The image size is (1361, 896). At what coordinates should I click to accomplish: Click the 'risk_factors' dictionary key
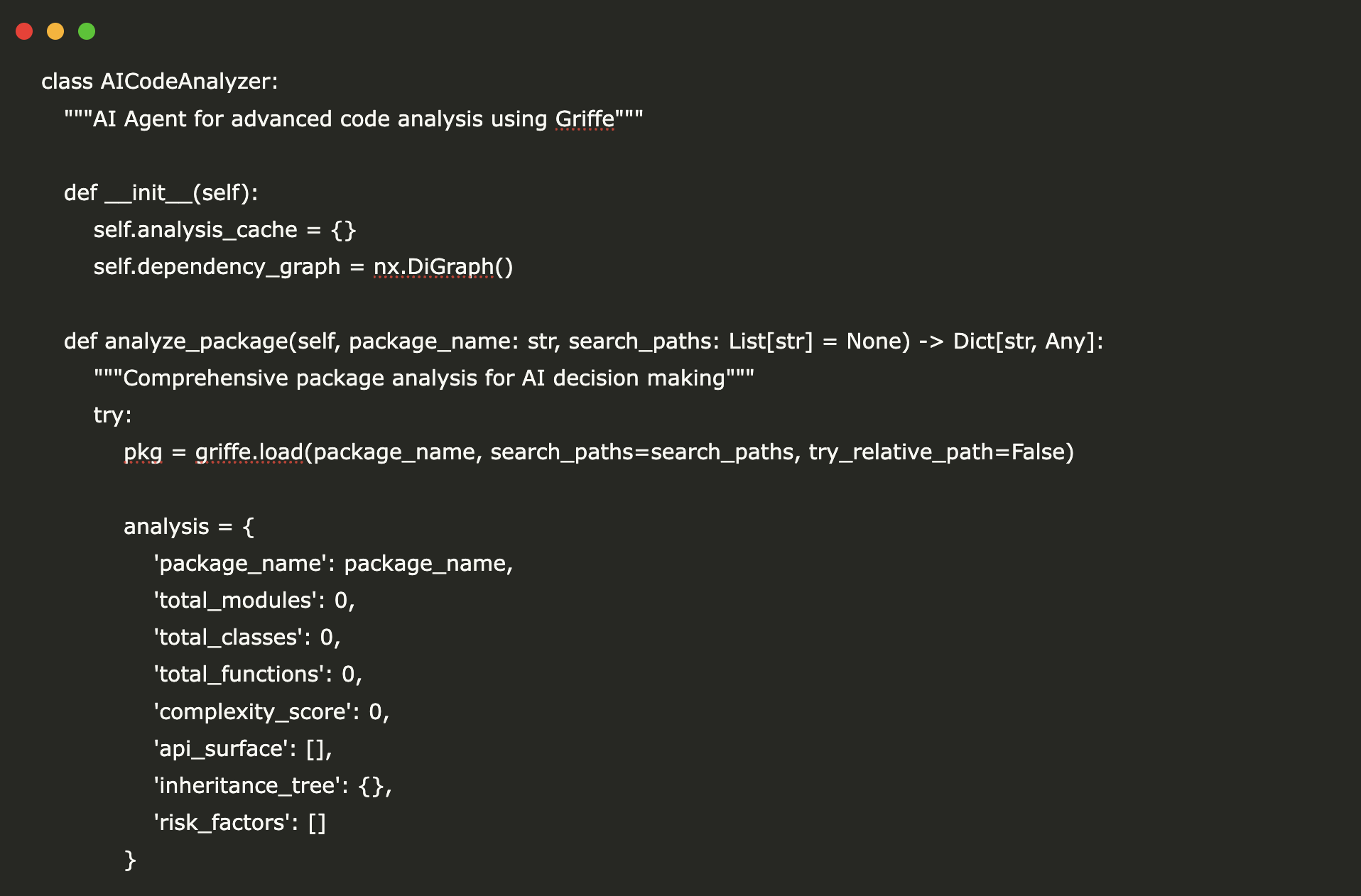pyautogui.click(x=222, y=823)
